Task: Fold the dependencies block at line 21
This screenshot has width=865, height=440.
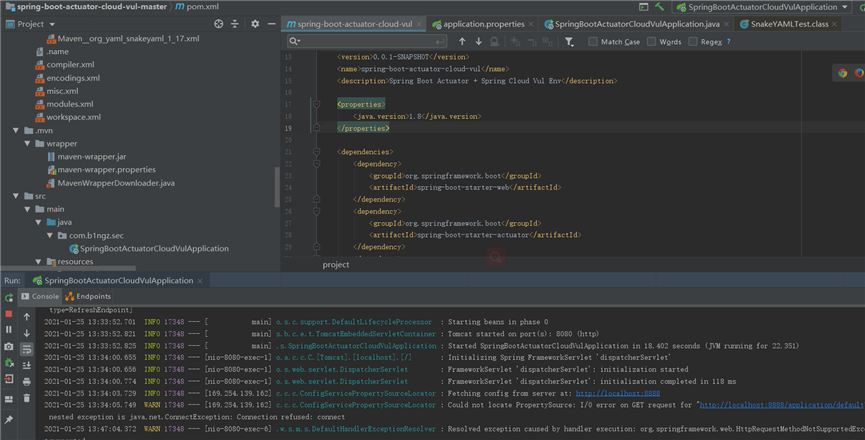Action: point(317,152)
